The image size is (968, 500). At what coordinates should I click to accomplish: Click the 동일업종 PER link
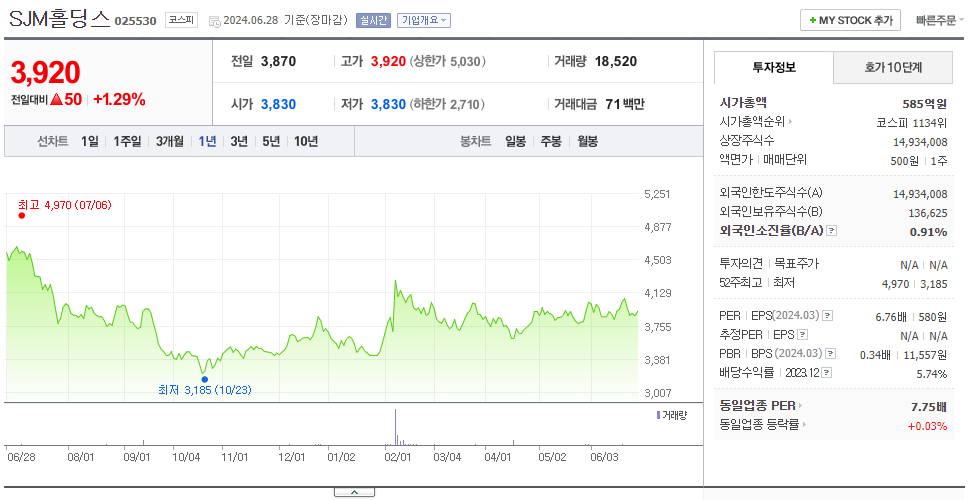(757, 406)
